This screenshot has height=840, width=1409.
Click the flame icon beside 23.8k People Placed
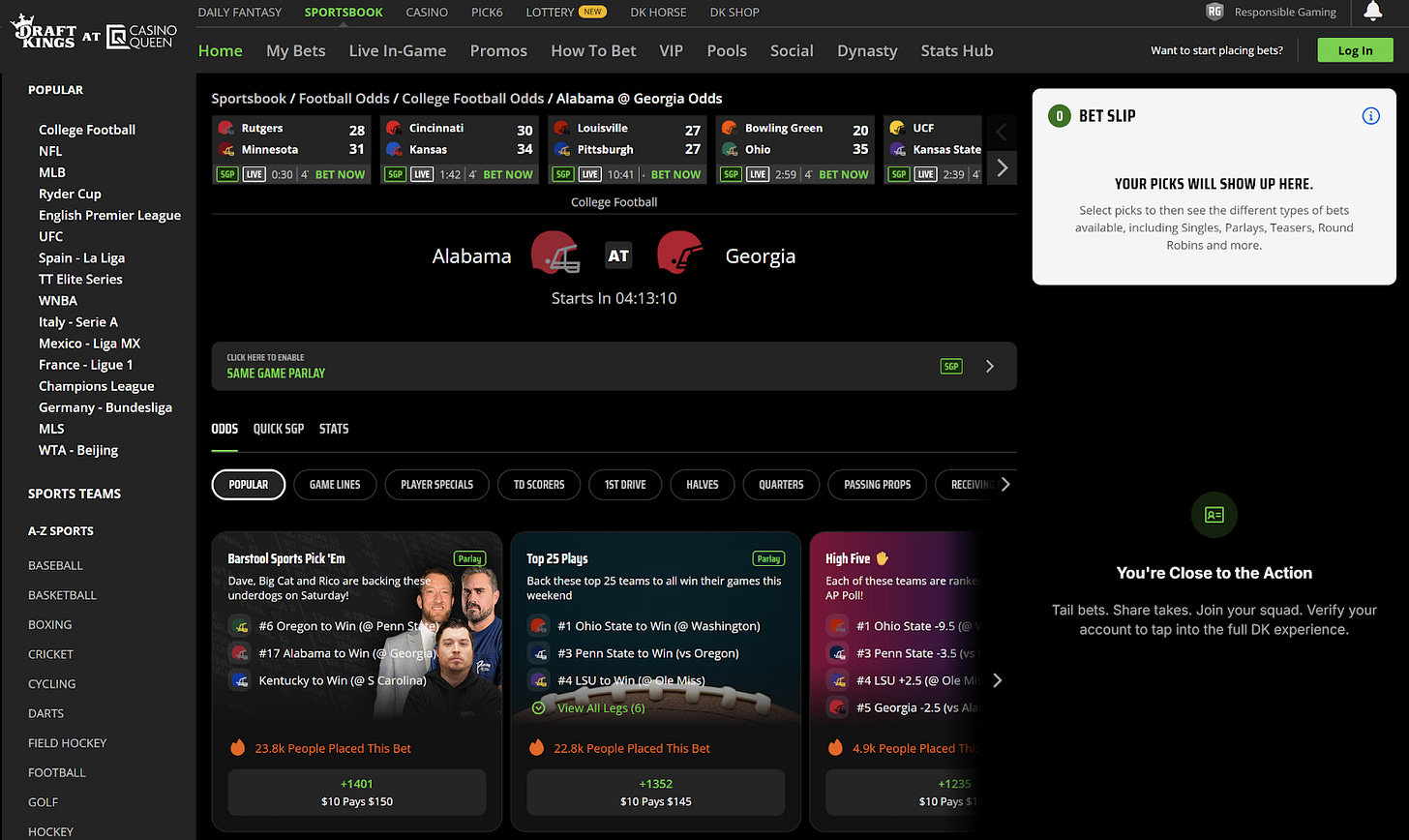click(237, 747)
